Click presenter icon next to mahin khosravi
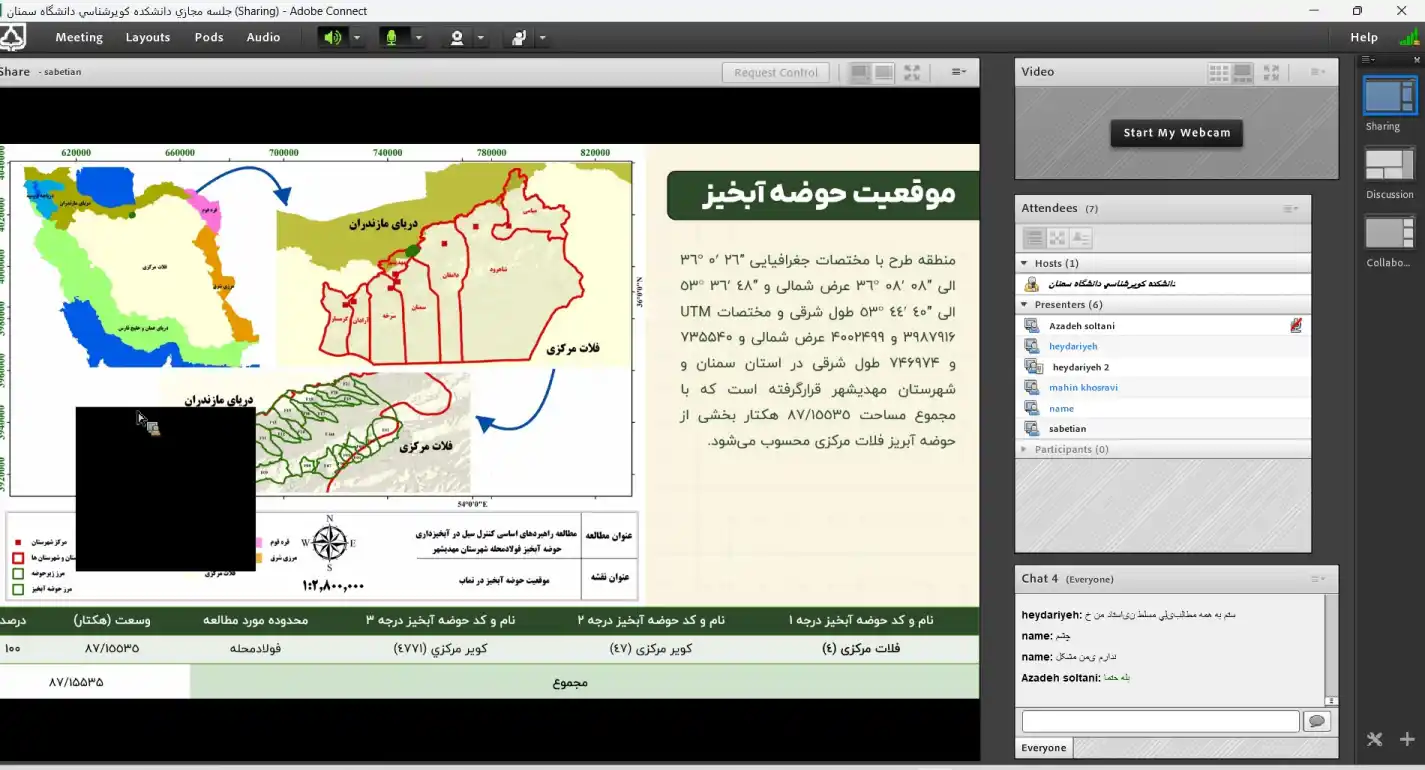The width and height of the screenshot is (1425, 770). click(1032, 387)
